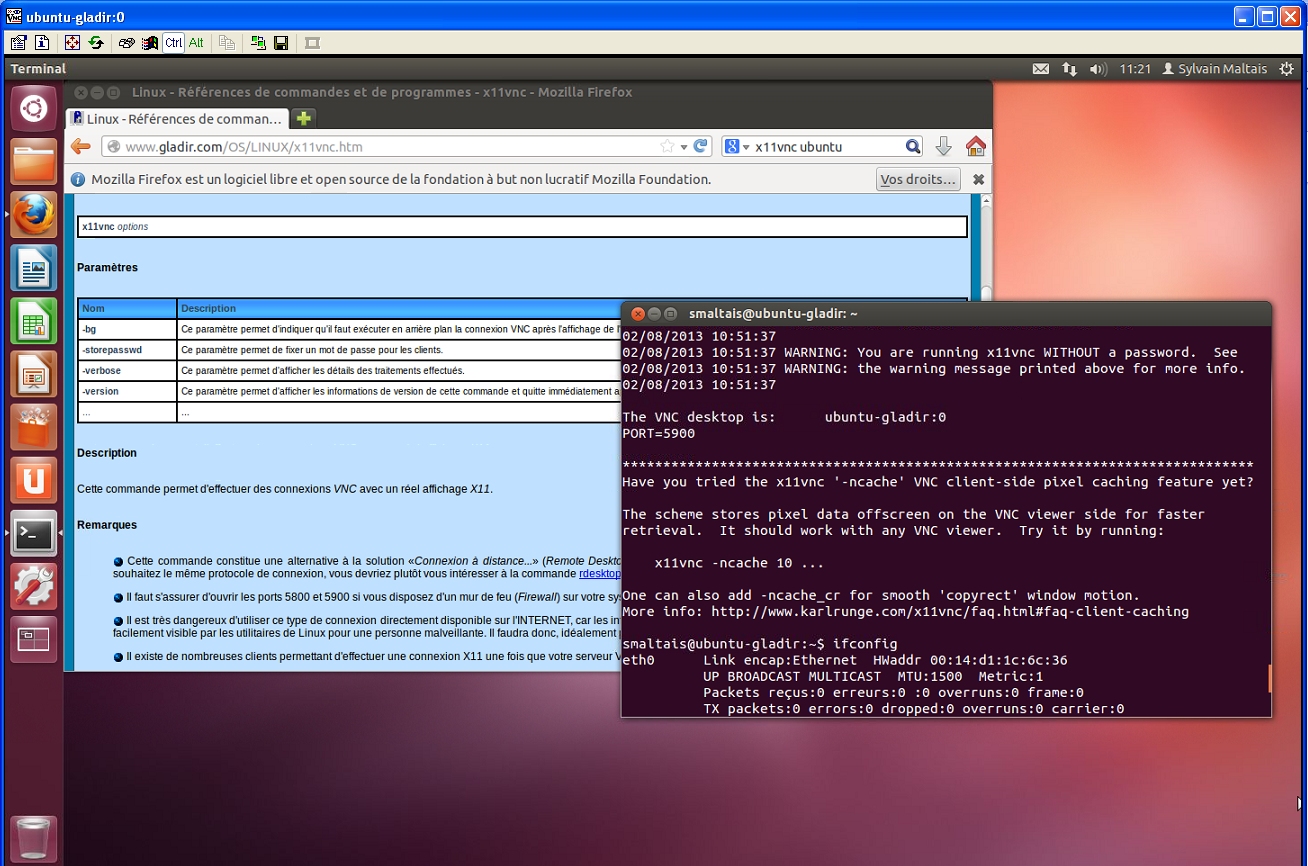1308x866 pixels.
Task: Send Ctrl+Alt+Del from VNC toolbar
Action: pyautogui.click(x=127, y=43)
